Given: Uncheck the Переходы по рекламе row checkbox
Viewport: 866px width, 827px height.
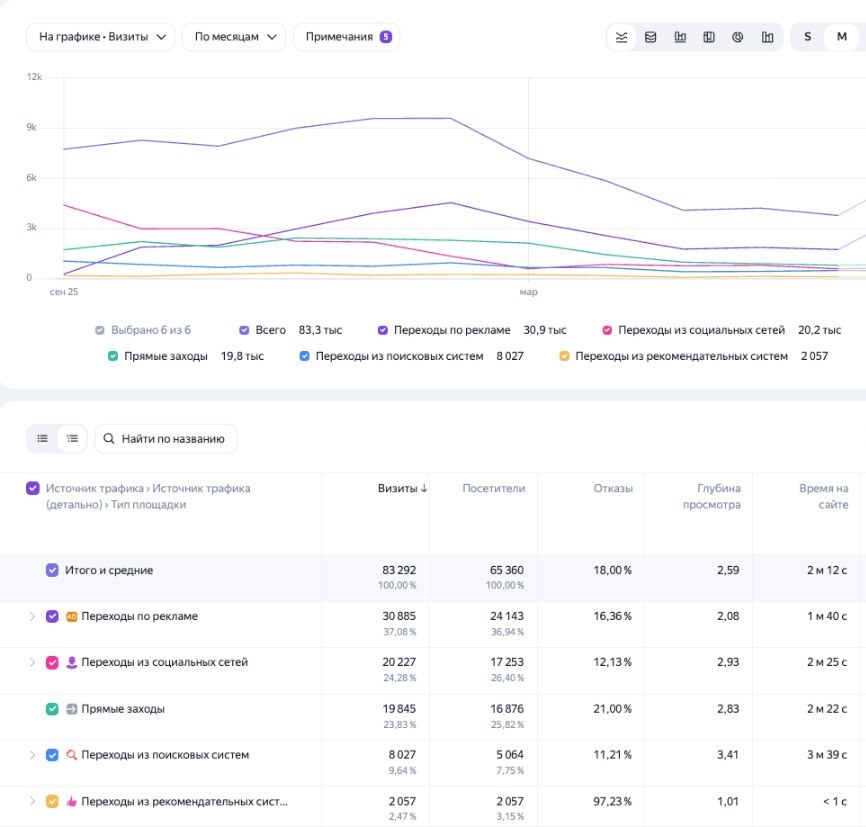Looking at the screenshot, I should click(52, 617).
